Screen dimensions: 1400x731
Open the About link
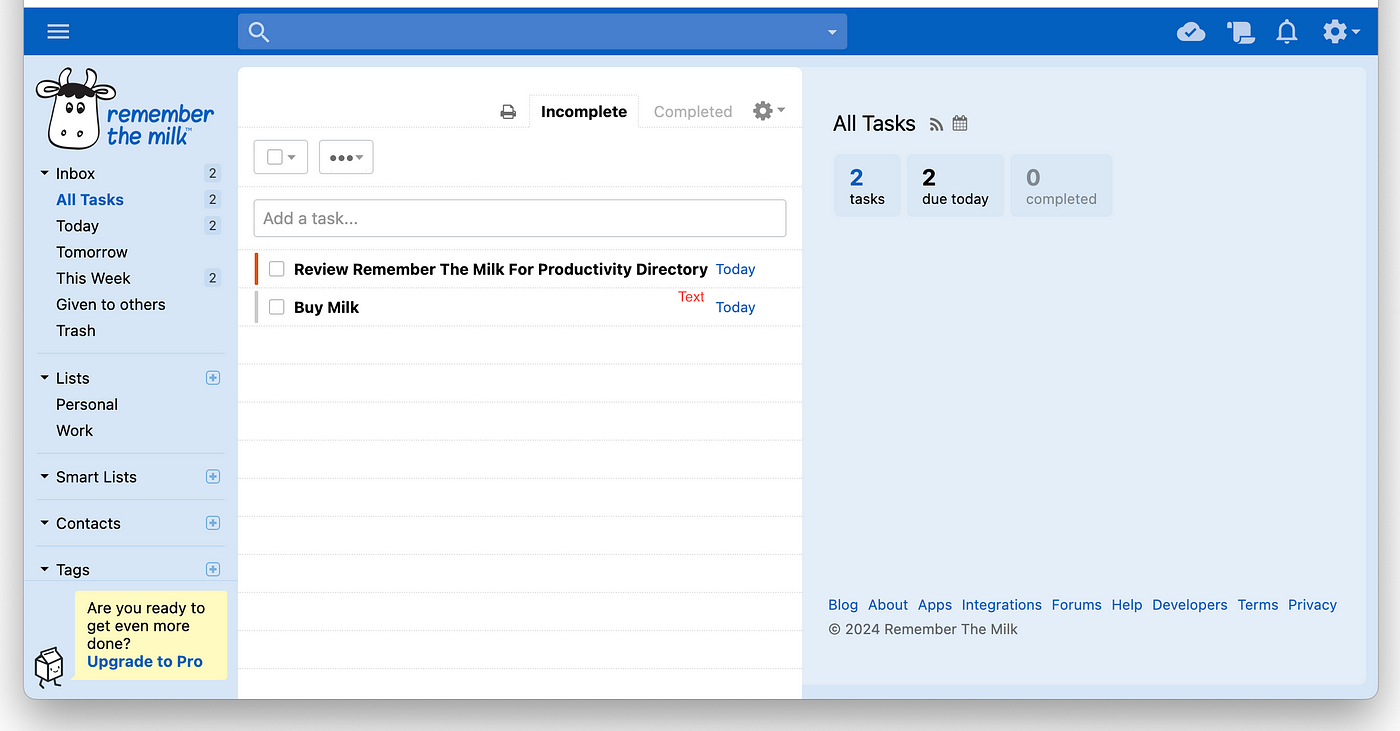tap(888, 605)
